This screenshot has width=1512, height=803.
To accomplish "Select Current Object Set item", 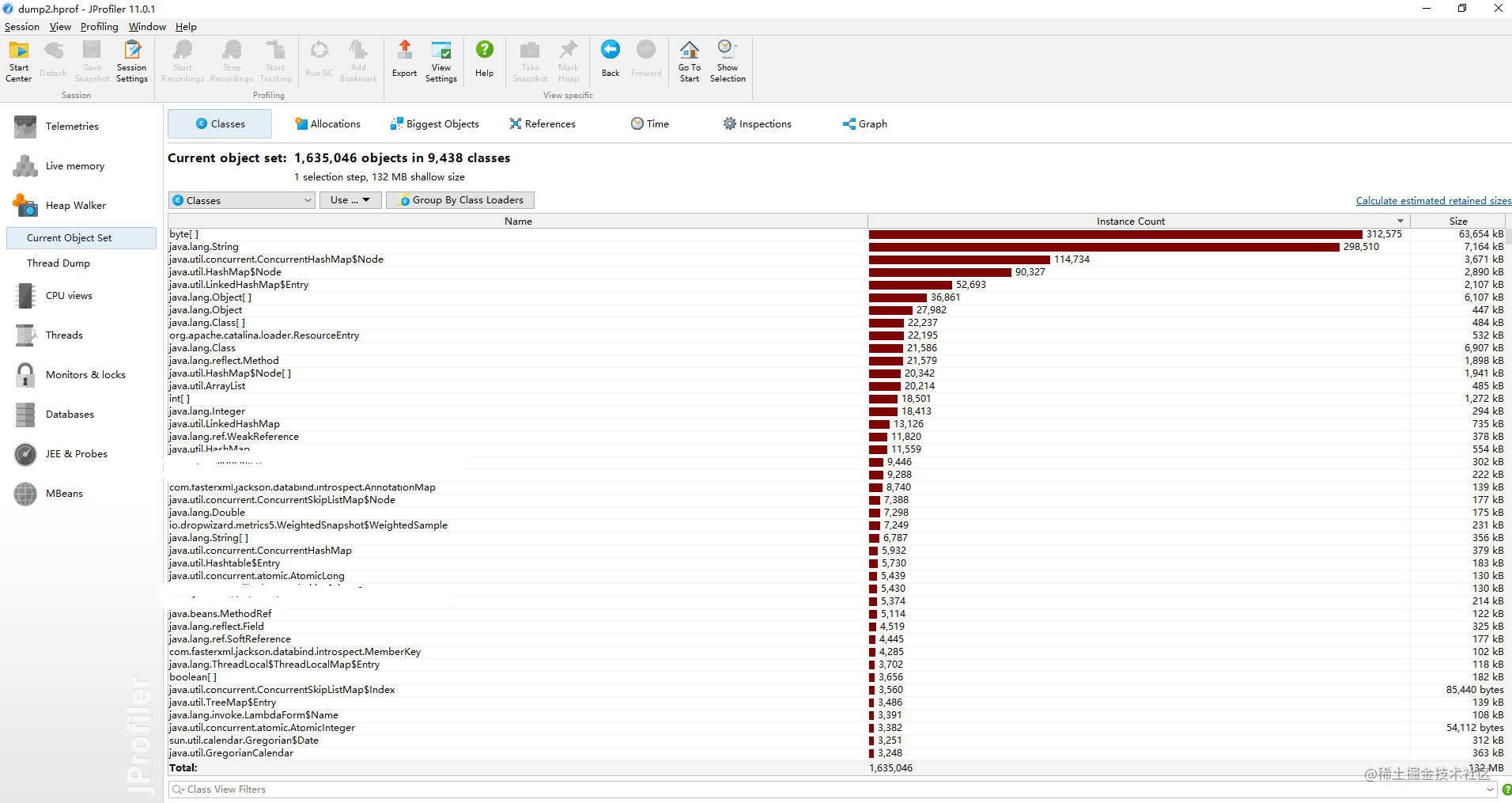I will pos(81,238).
